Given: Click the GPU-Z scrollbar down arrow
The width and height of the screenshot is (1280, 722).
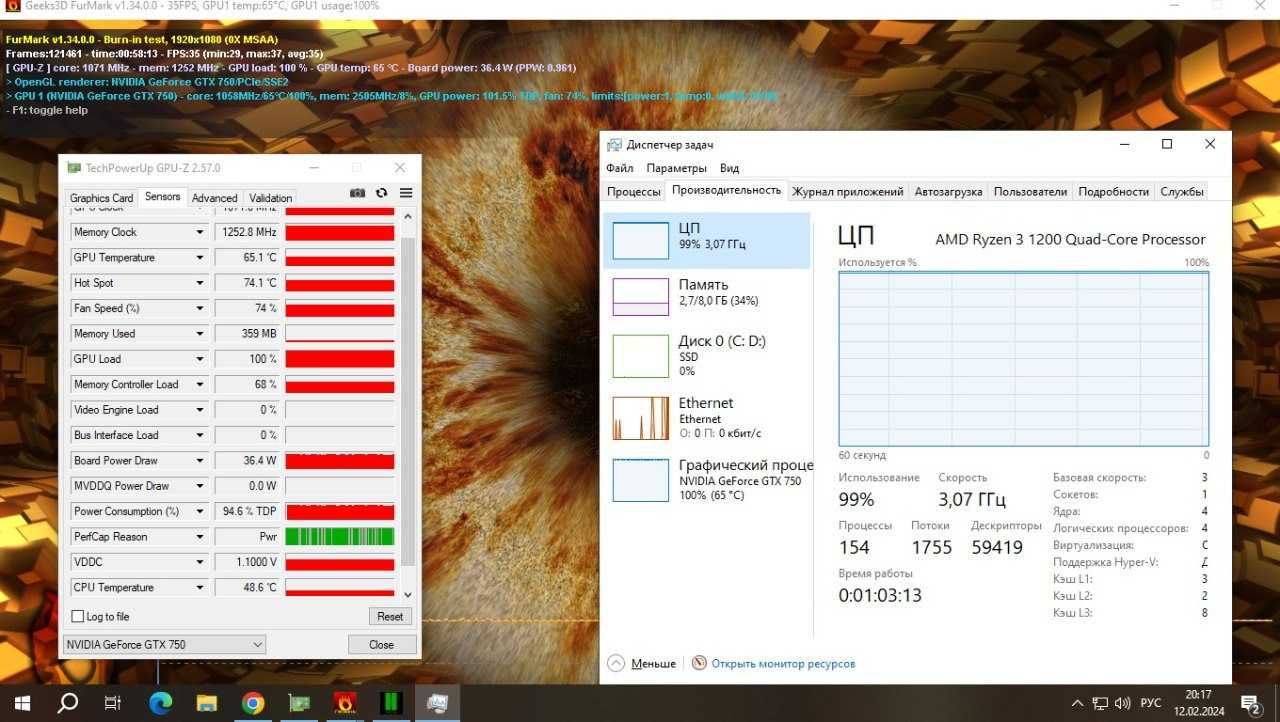Looking at the screenshot, I should [407, 594].
